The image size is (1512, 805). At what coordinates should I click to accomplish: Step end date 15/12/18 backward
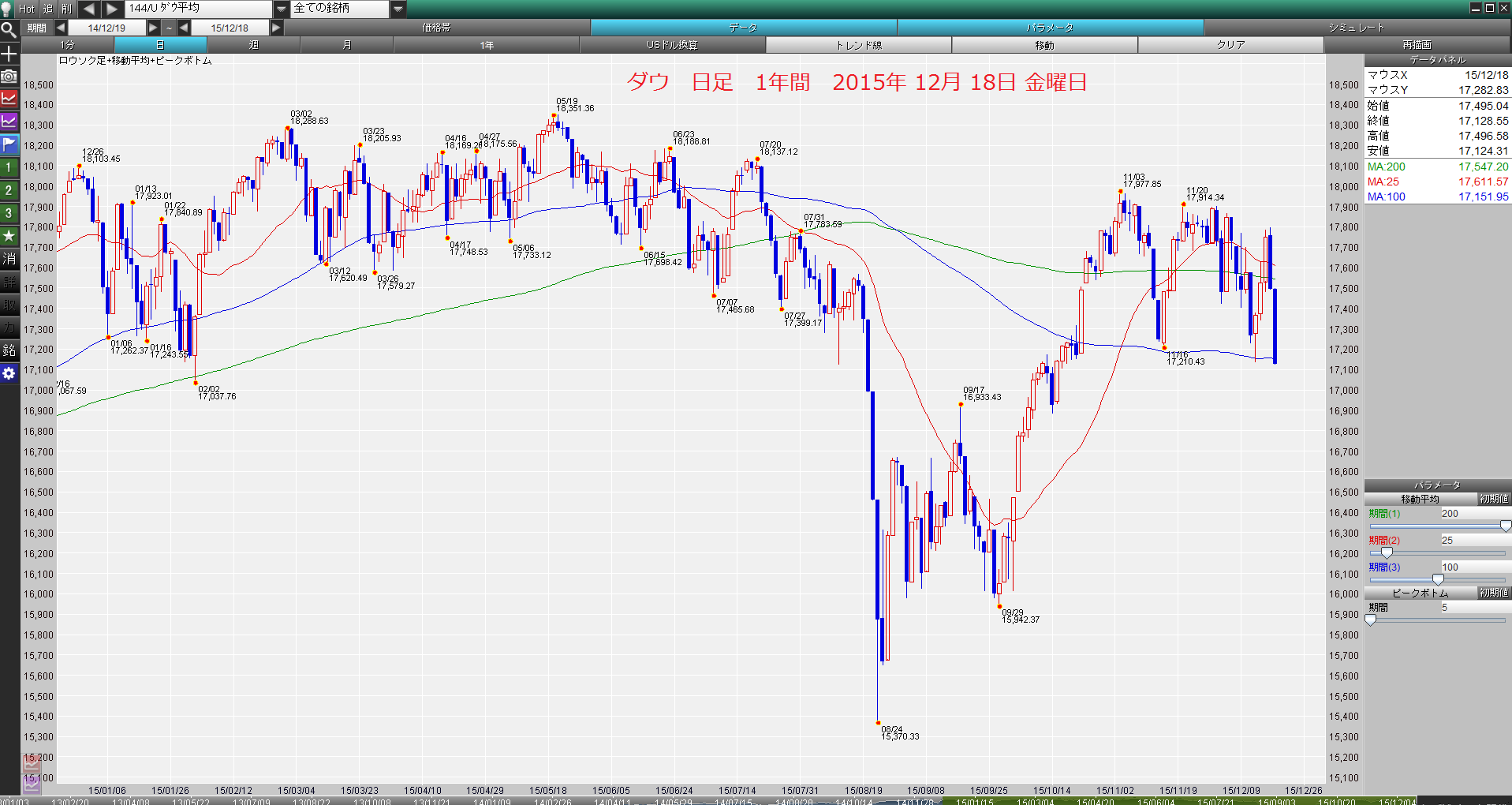[x=184, y=28]
